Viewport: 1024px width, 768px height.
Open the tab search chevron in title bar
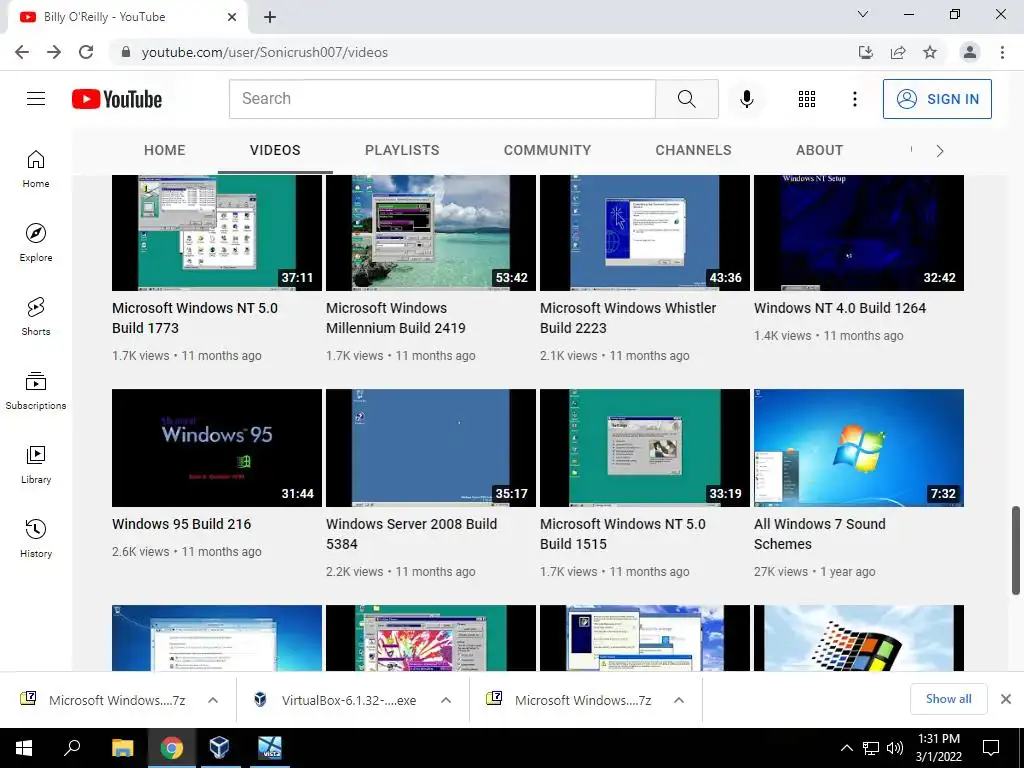click(863, 14)
